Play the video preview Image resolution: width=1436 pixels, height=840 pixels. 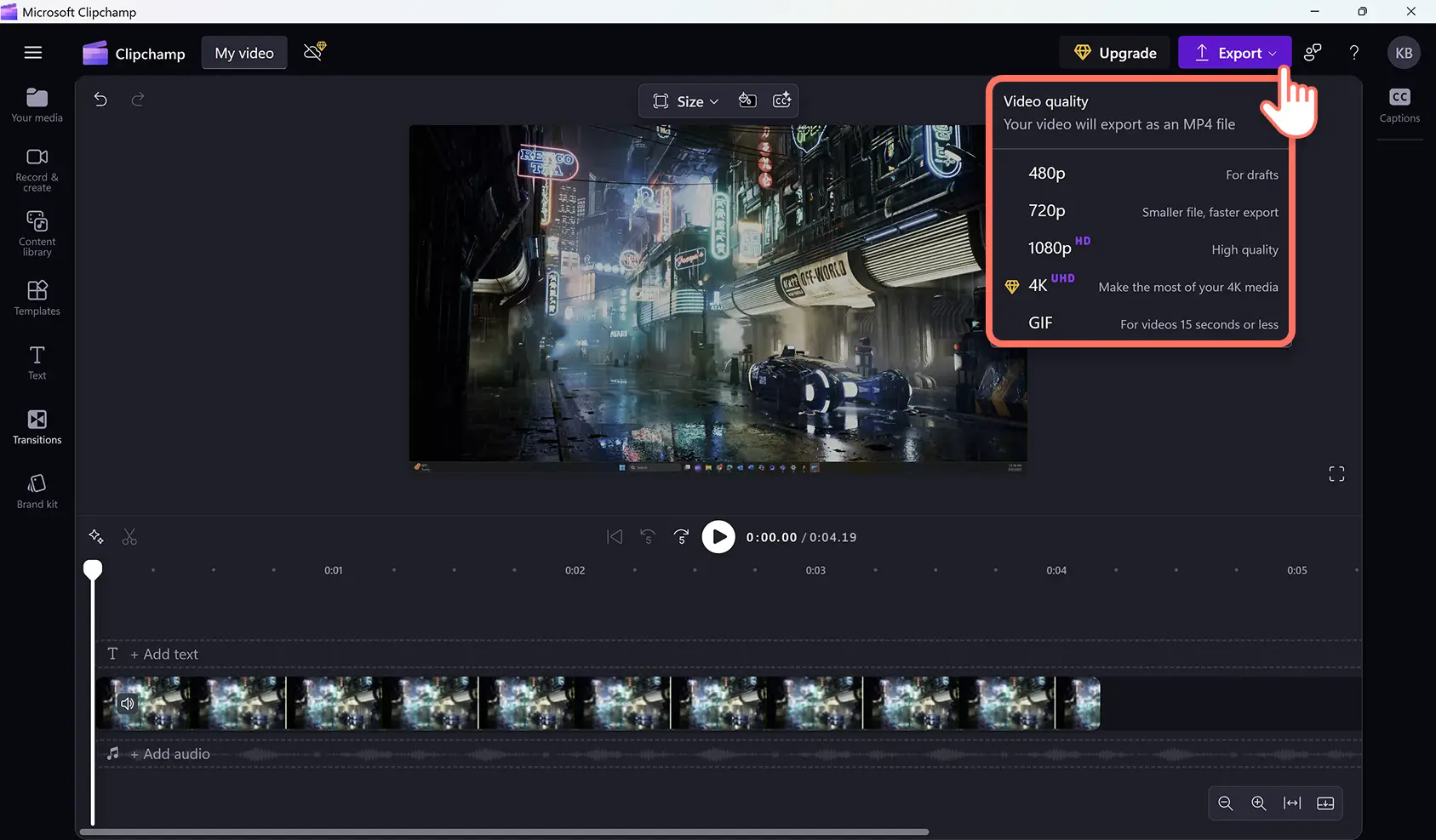coord(718,537)
